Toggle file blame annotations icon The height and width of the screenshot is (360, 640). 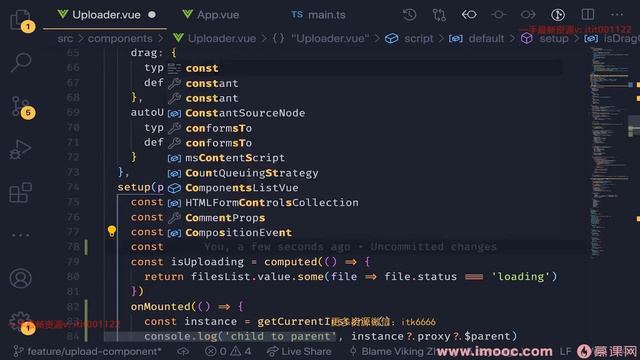coord(558,15)
